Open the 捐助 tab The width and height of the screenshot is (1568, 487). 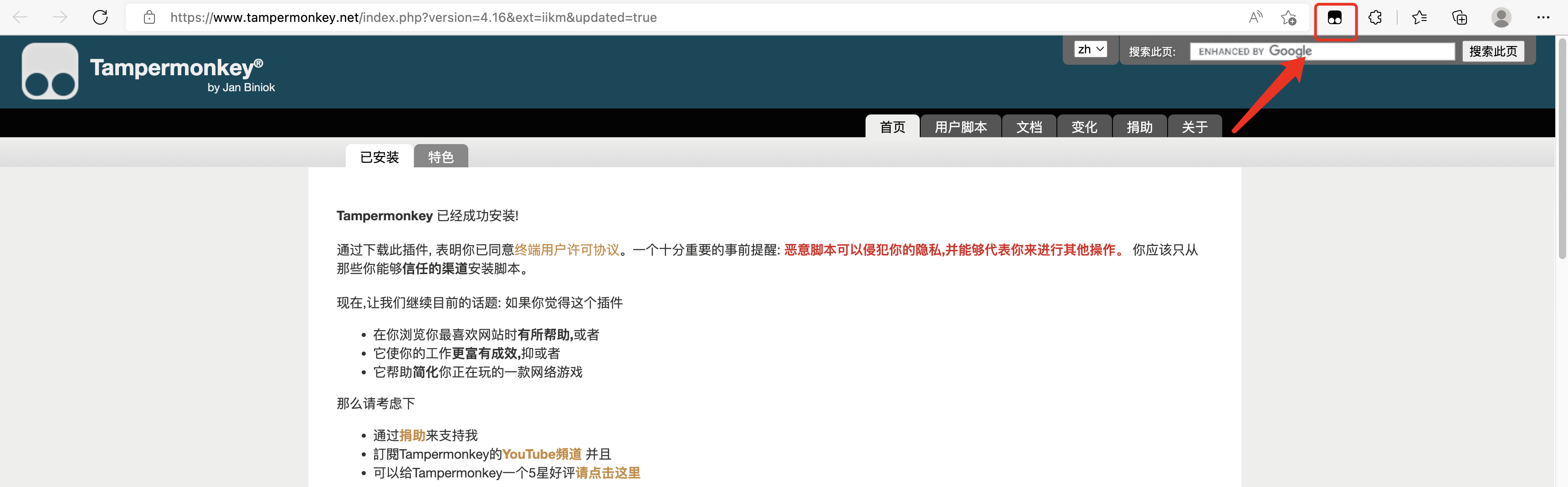click(1139, 126)
